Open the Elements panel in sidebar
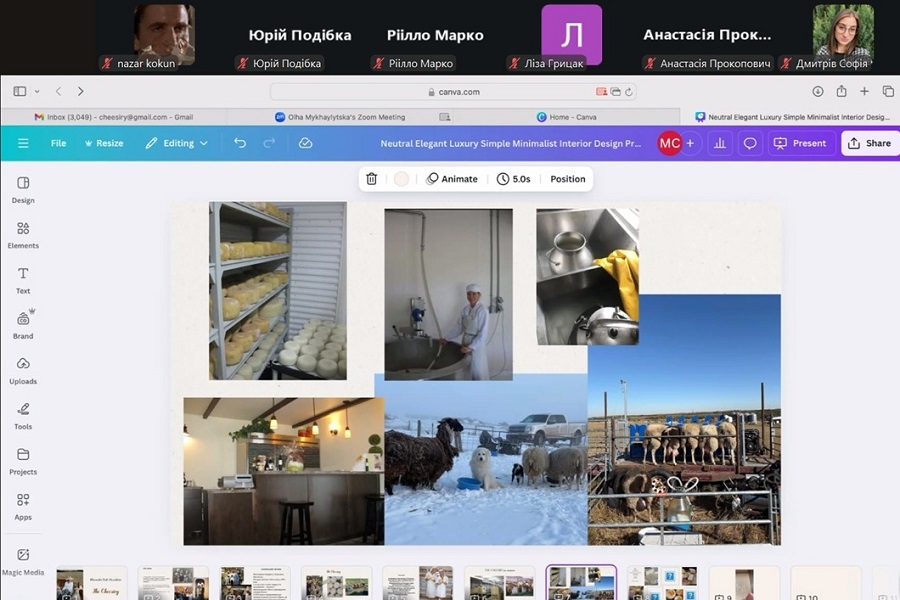900x600 pixels. [23, 234]
